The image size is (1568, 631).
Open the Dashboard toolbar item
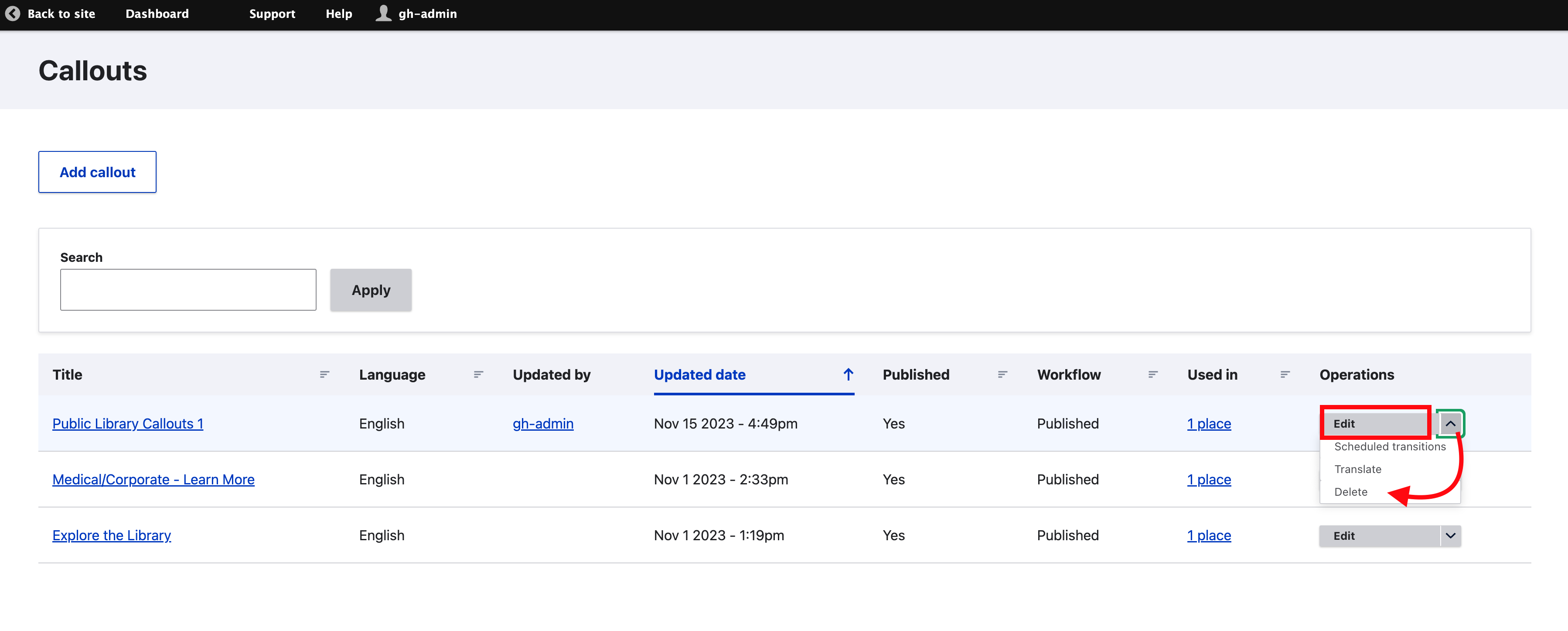click(x=157, y=14)
